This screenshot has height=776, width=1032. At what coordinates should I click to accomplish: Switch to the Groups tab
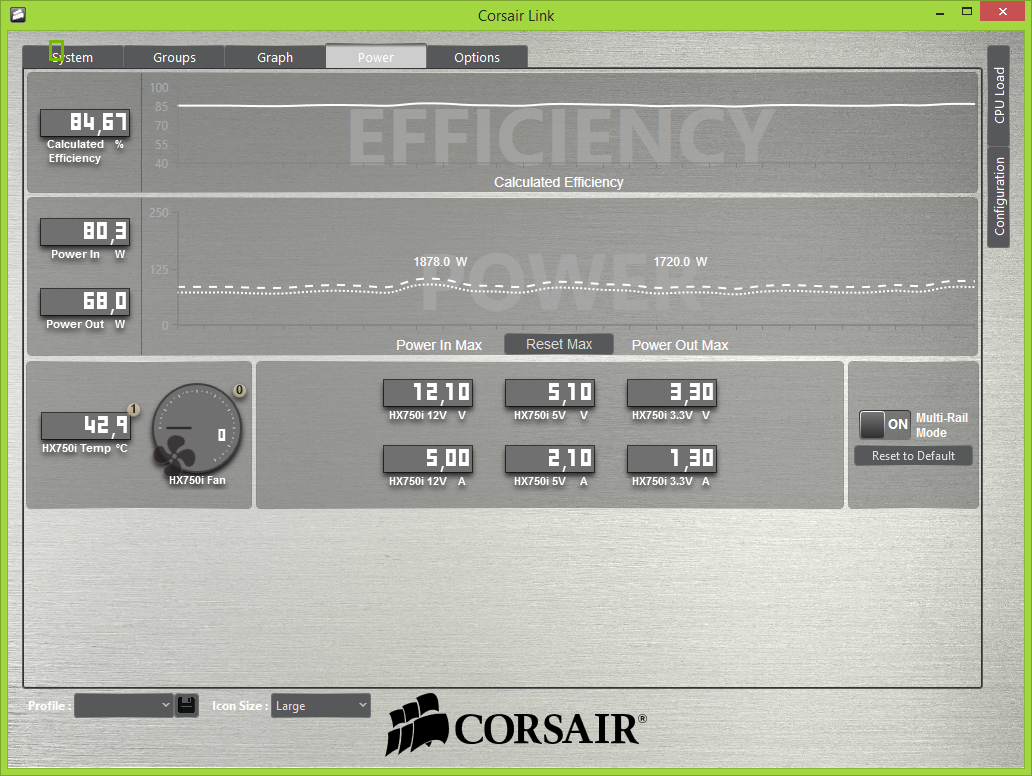(174, 57)
